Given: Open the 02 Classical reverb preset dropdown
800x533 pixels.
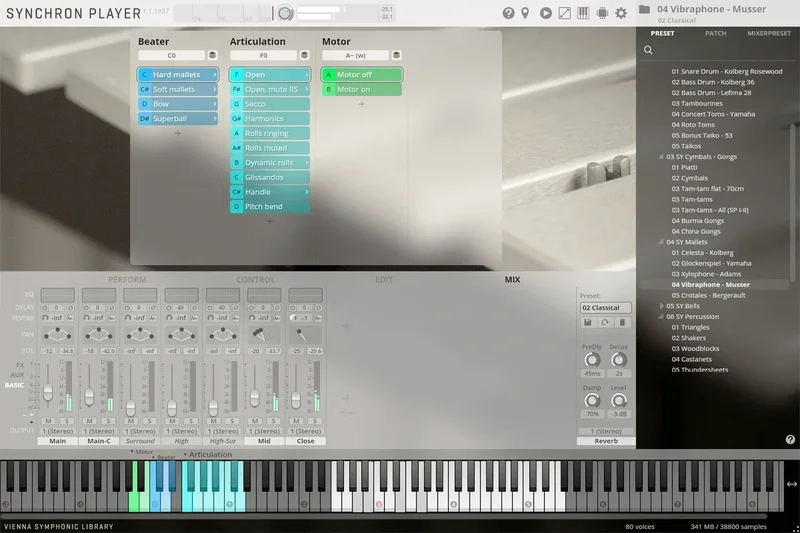Looking at the screenshot, I should pyautogui.click(x=606, y=308).
